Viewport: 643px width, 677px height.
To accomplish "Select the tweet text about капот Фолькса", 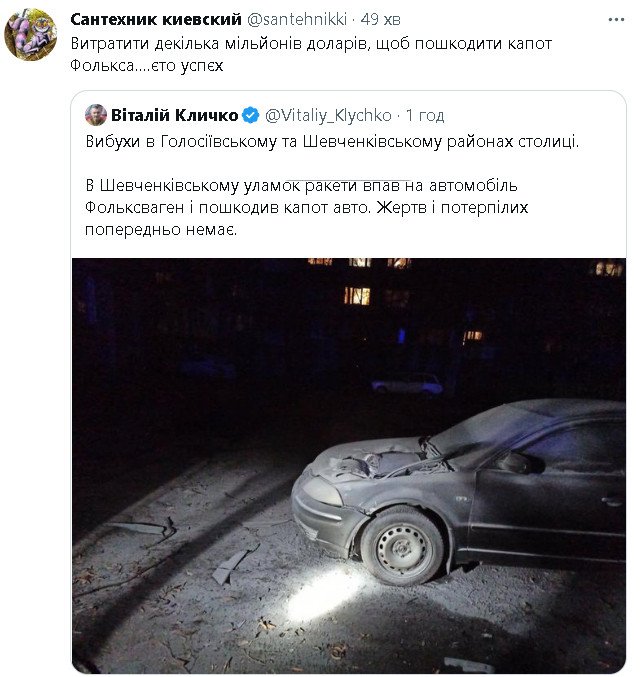I will (x=311, y=54).
